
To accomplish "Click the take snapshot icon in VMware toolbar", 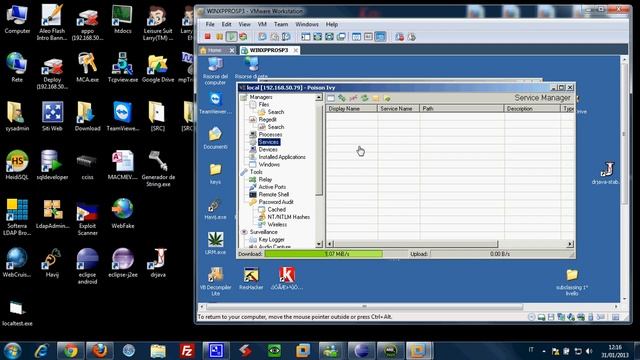I will [262, 37].
